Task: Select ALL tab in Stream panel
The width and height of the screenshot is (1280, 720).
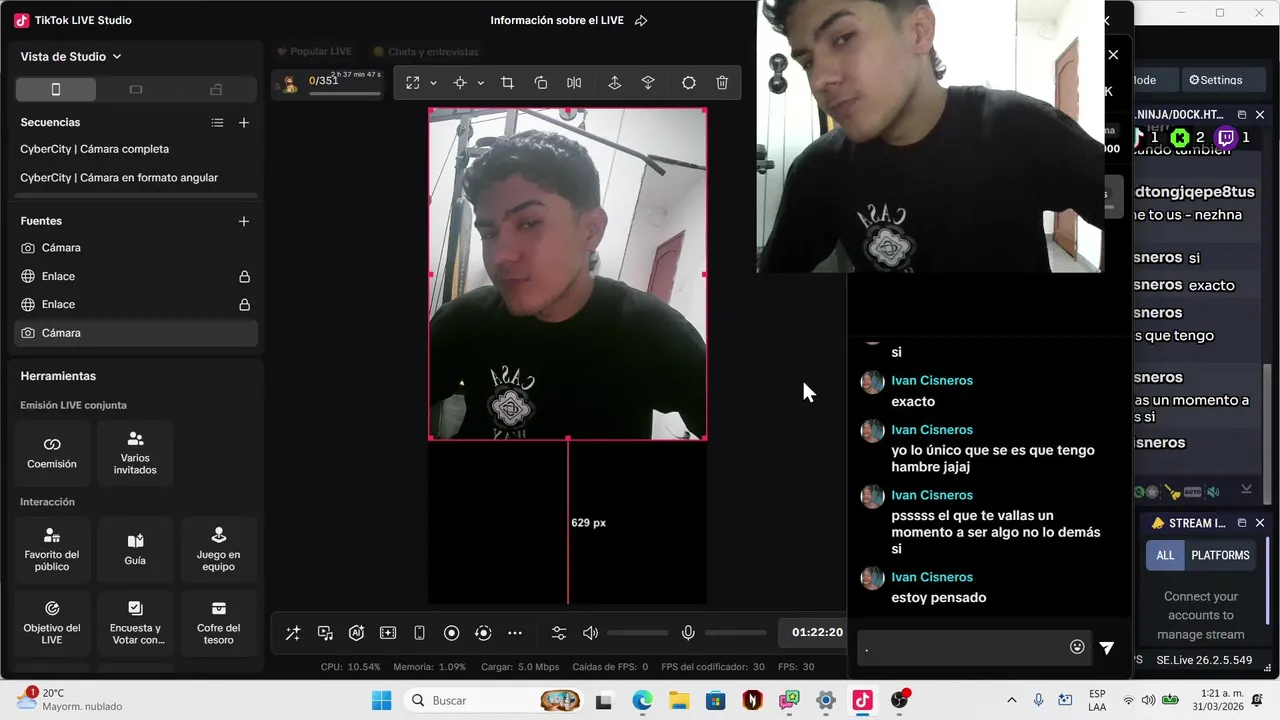Action: click(1165, 555)
